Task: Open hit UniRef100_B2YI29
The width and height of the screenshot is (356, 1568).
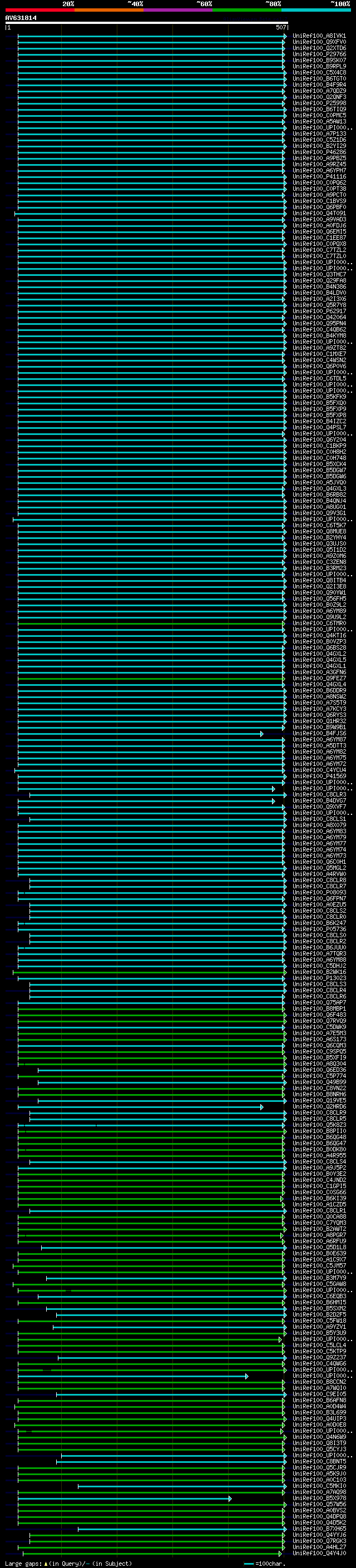Action: tap(319, 146)
